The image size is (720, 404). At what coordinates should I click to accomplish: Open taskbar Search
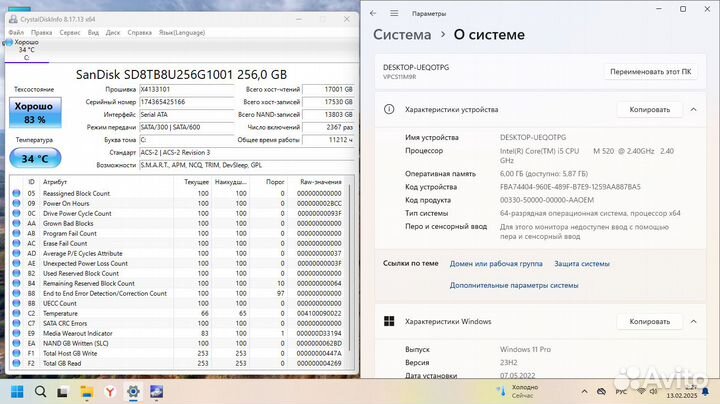[40, 392]
